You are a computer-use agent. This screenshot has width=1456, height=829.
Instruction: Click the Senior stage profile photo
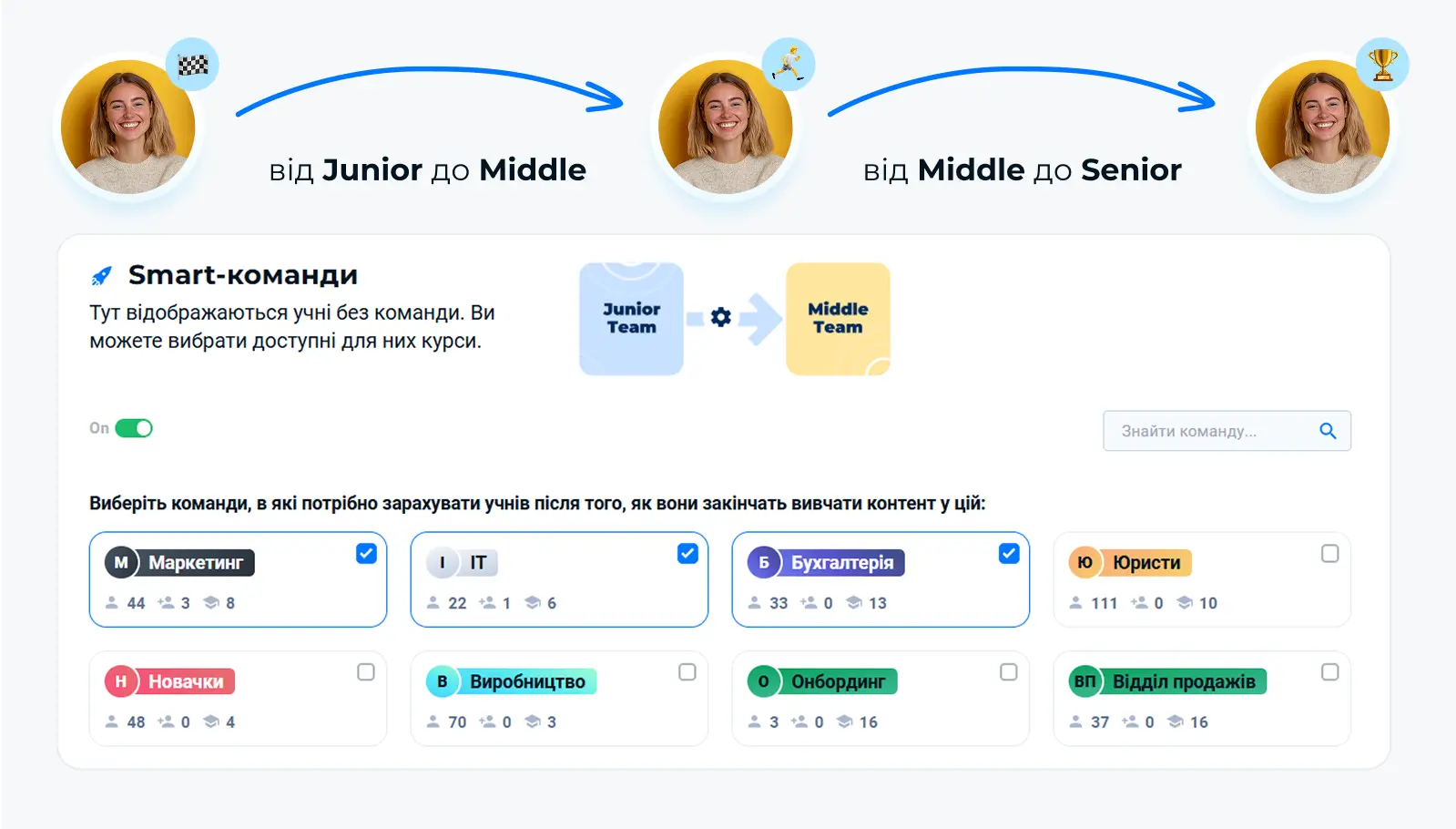[1322, 128]
